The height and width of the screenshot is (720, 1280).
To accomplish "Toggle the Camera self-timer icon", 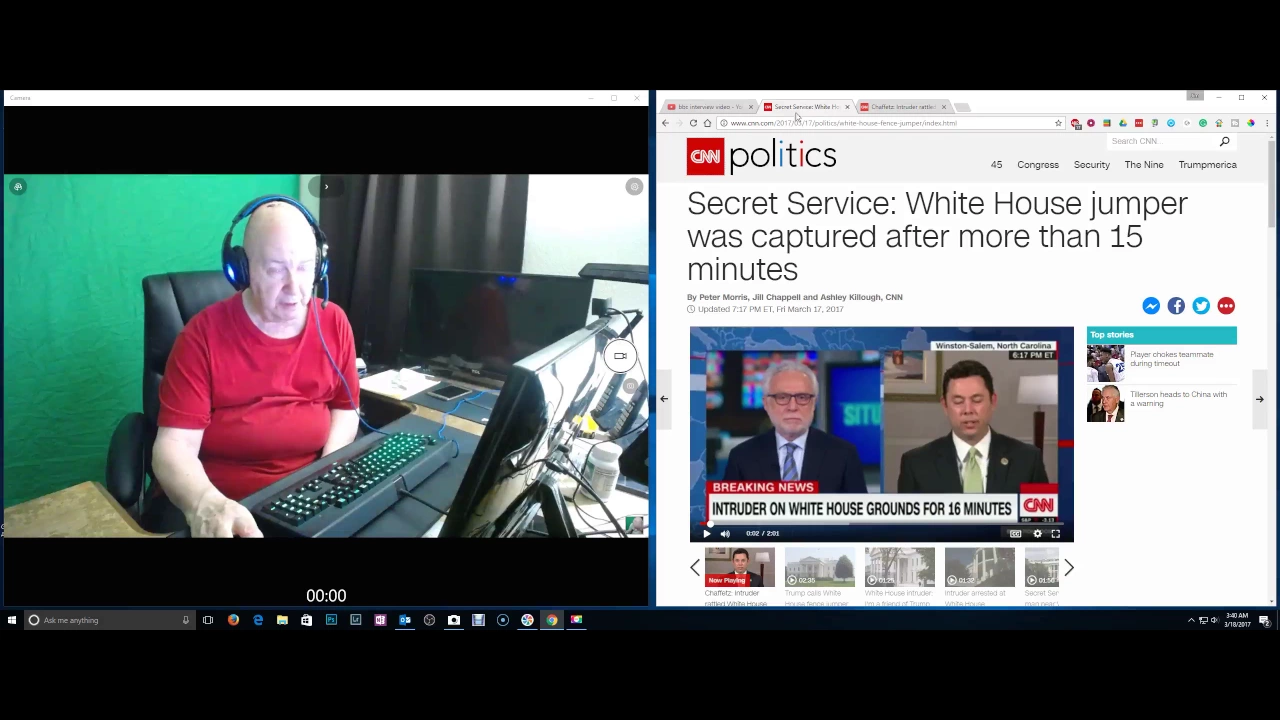I will pyautogui.click(x=18, y=187).
